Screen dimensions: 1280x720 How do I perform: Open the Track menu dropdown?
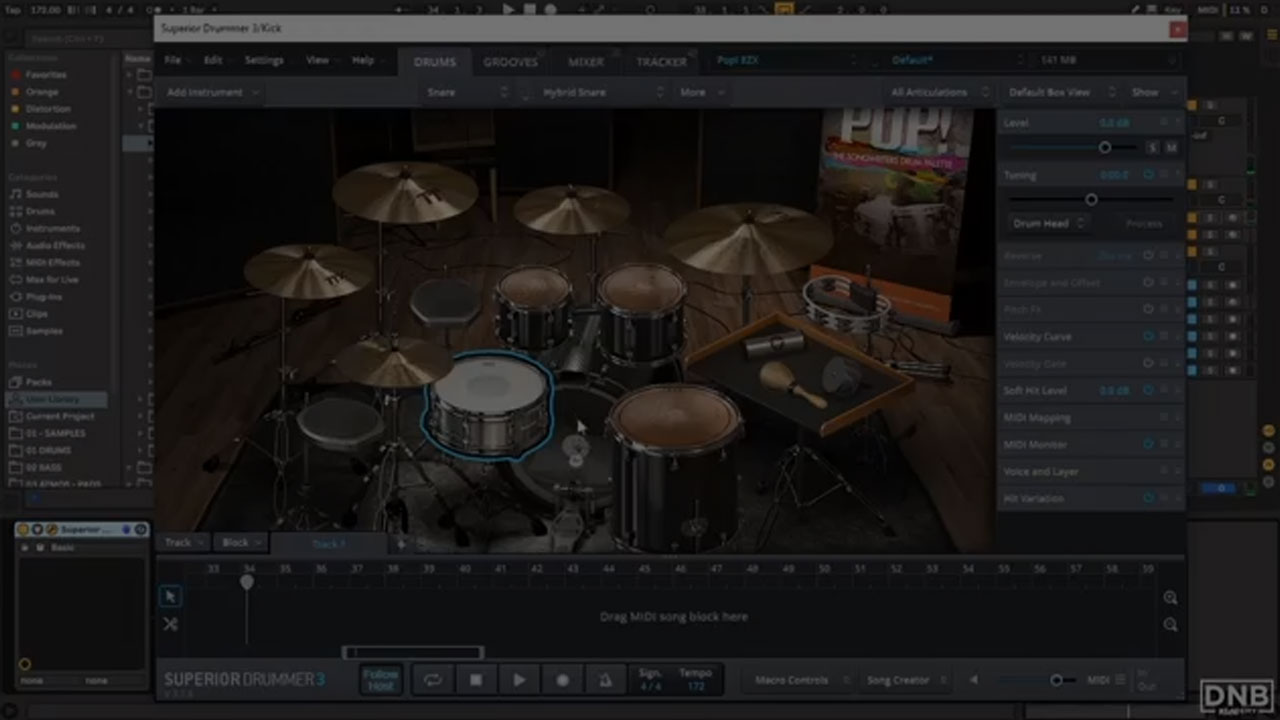(184, 543)
